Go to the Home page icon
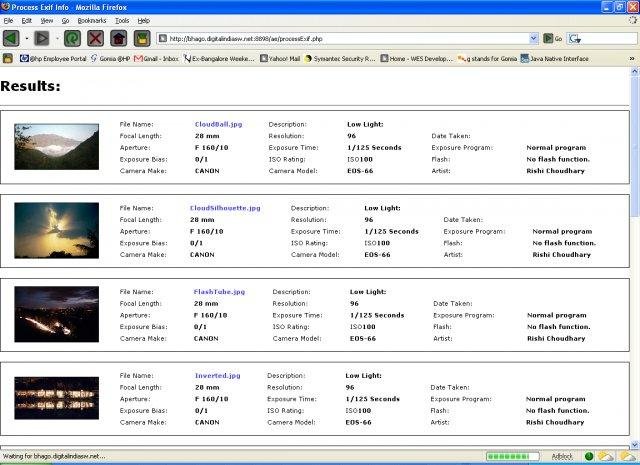 pos(119,39)
